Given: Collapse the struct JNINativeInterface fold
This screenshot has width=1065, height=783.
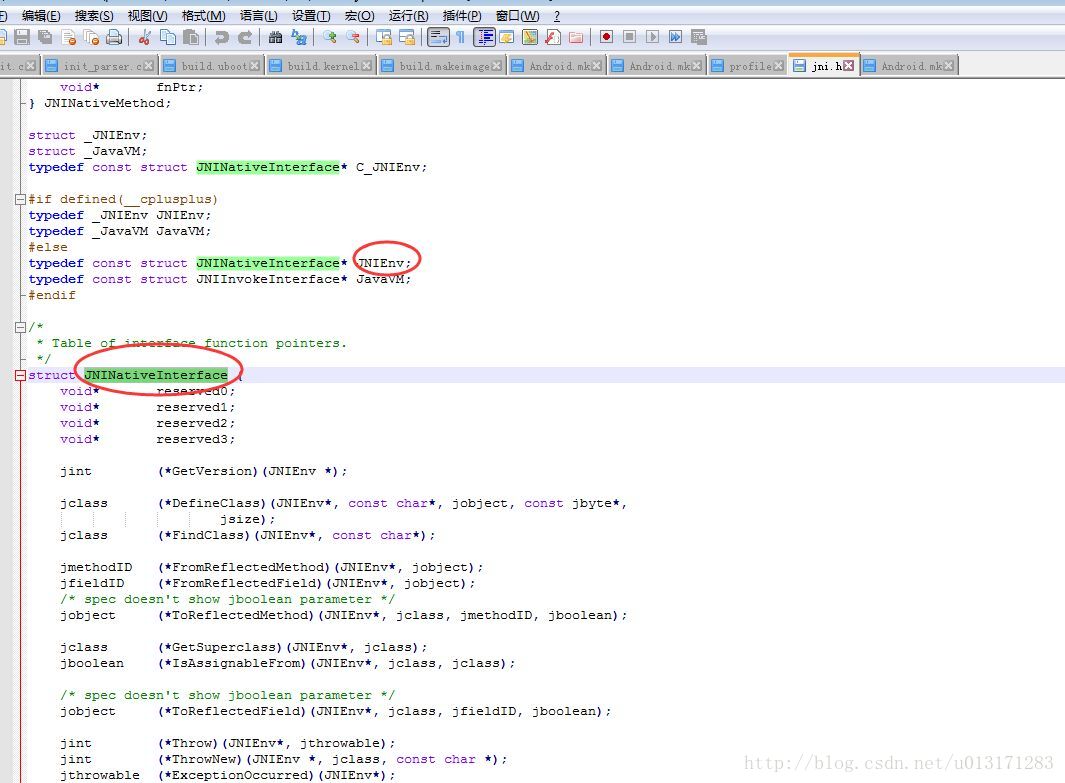Looking at the screenshot, I should click(x=20, y=376).
